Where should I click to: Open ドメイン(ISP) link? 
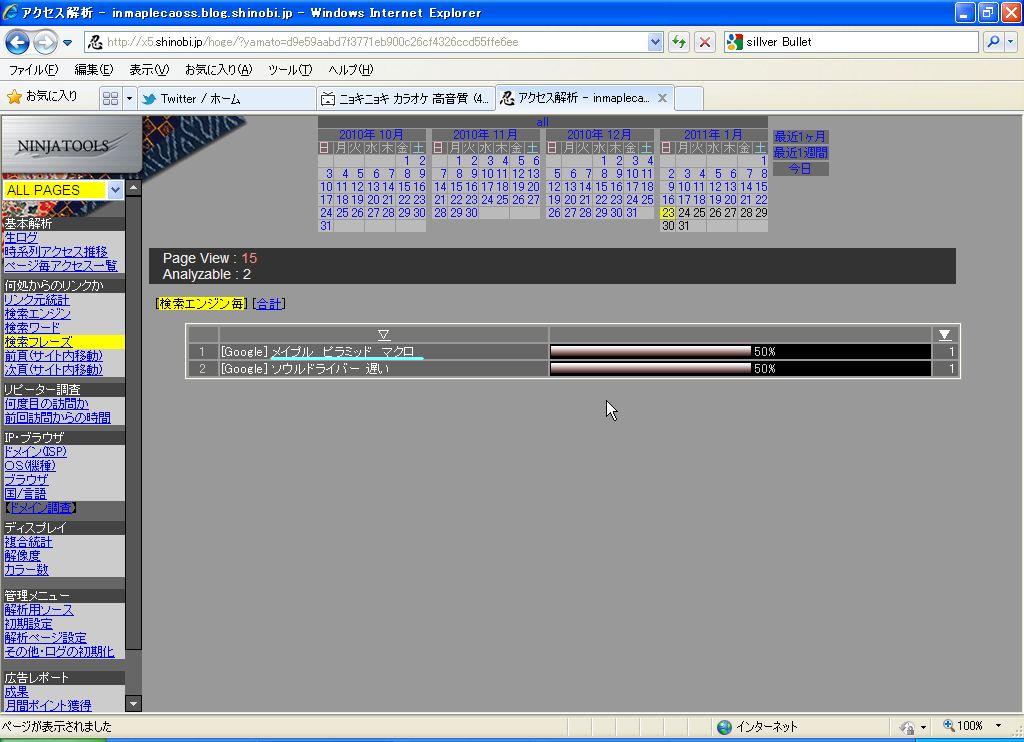35,451
